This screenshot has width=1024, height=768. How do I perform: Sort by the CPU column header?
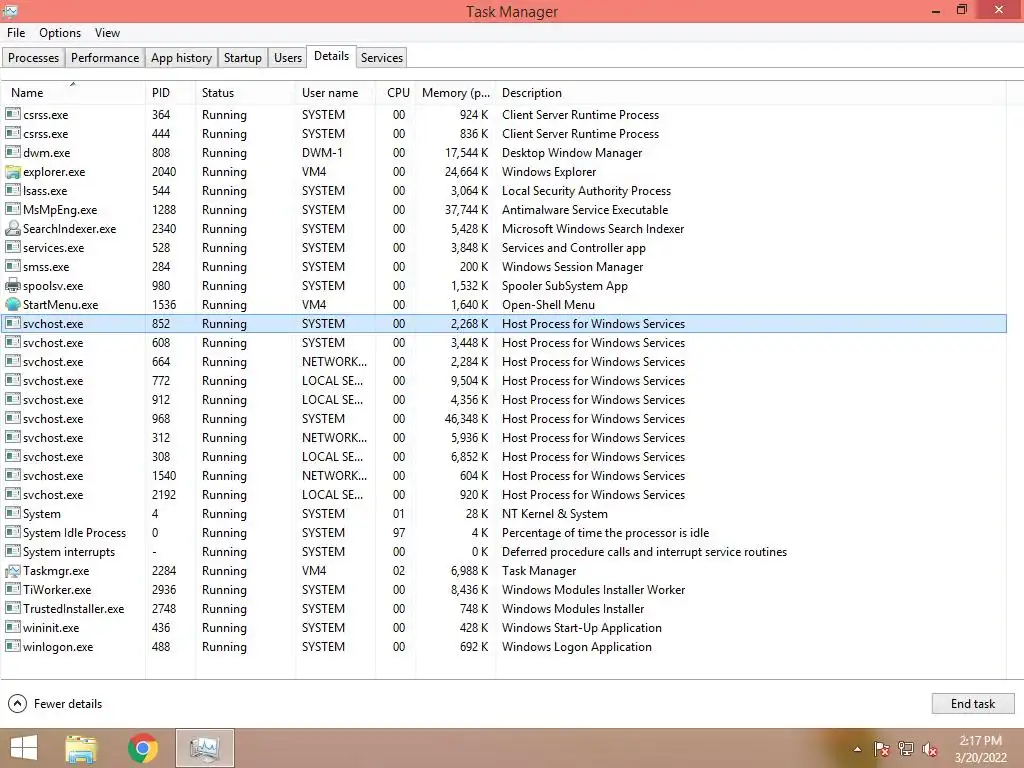[x=396, y=93]
